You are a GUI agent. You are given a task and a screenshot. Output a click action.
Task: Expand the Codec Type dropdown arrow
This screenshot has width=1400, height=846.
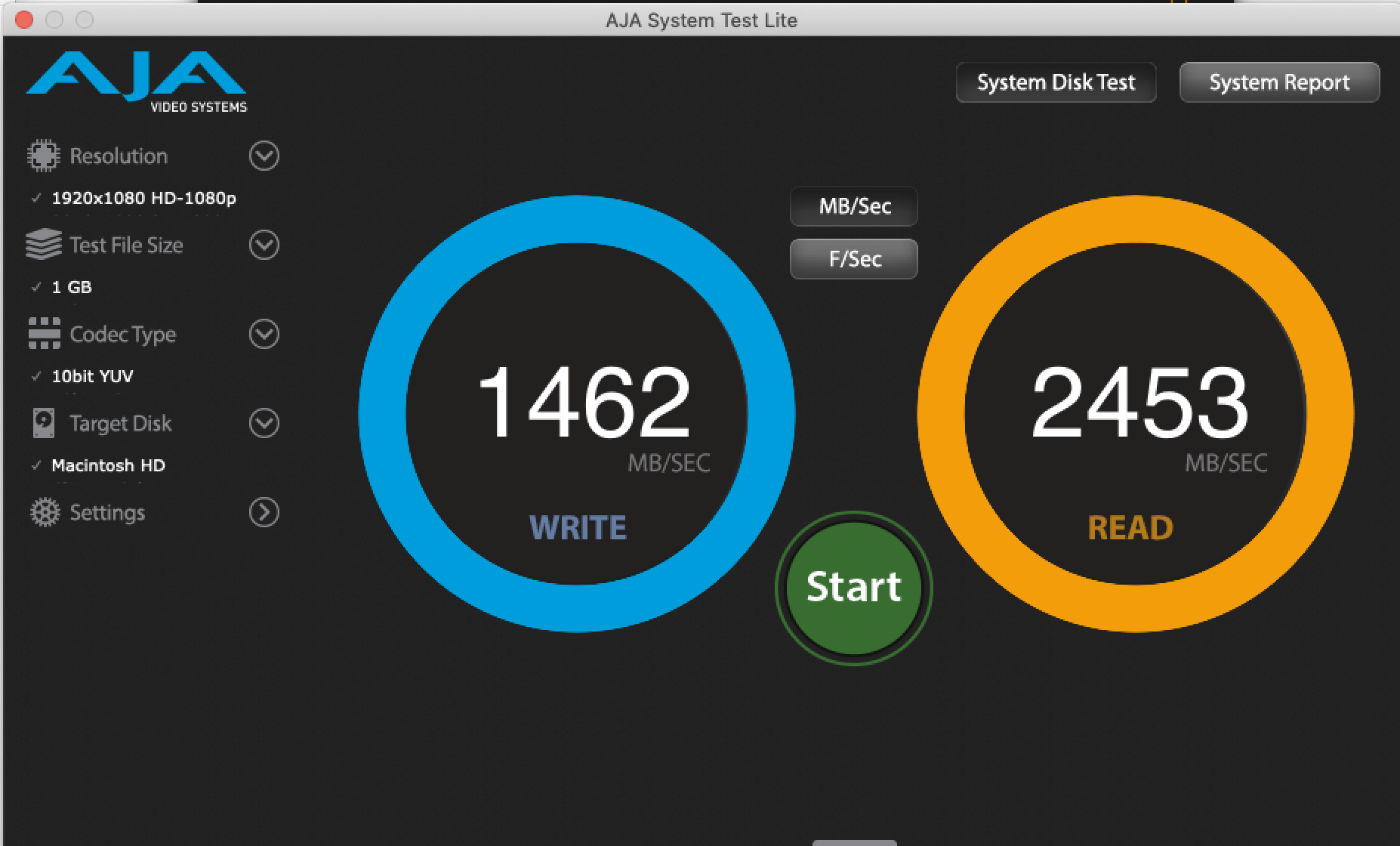tap(264, 334)
